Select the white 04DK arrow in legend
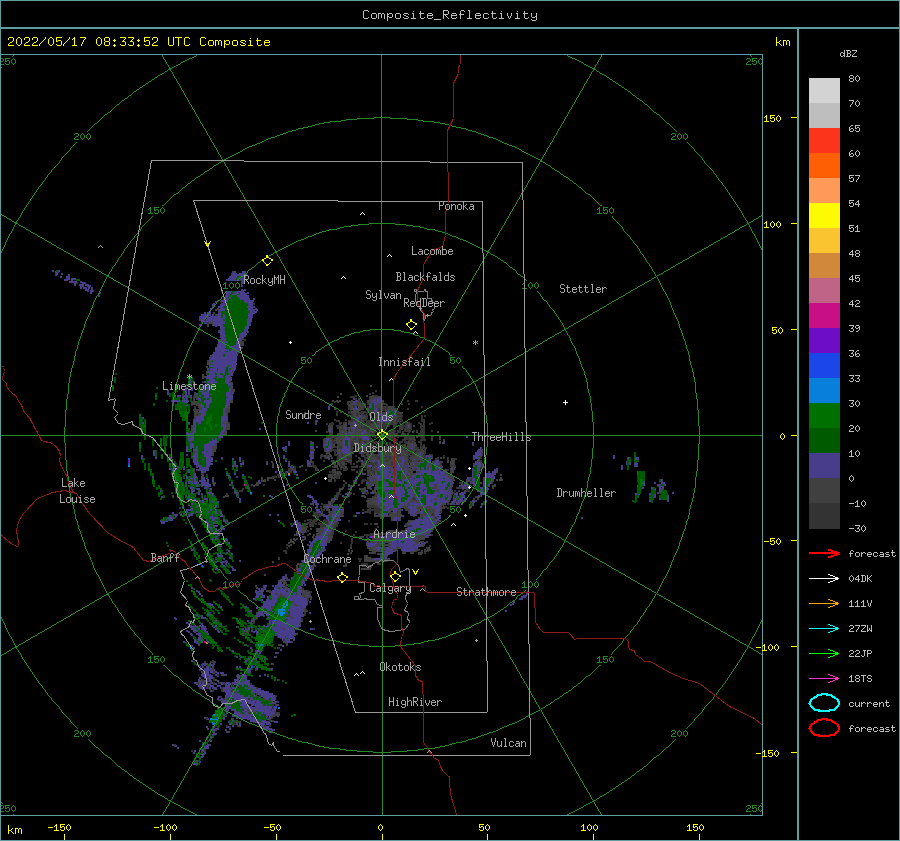This screenshot has height=841, width=900. 824,579
